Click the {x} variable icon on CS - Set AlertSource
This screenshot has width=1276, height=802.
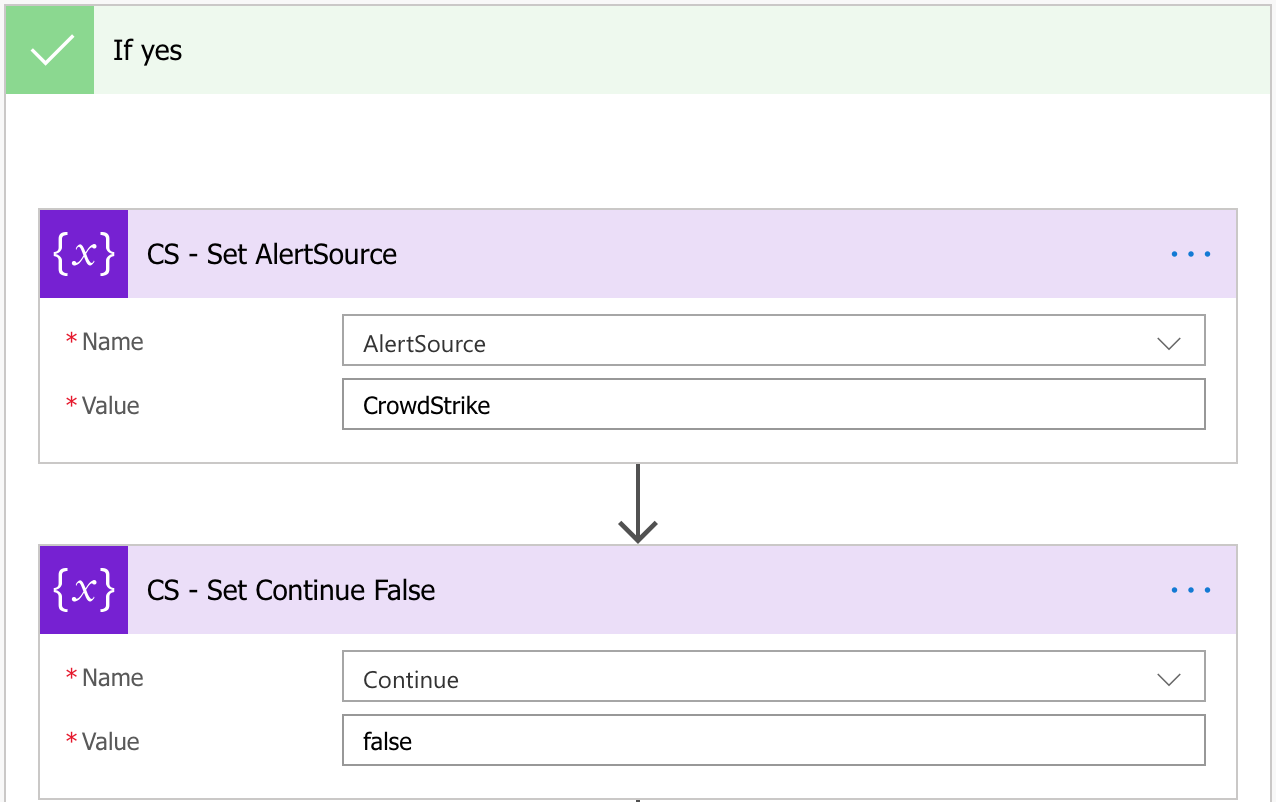pos(83,253)
